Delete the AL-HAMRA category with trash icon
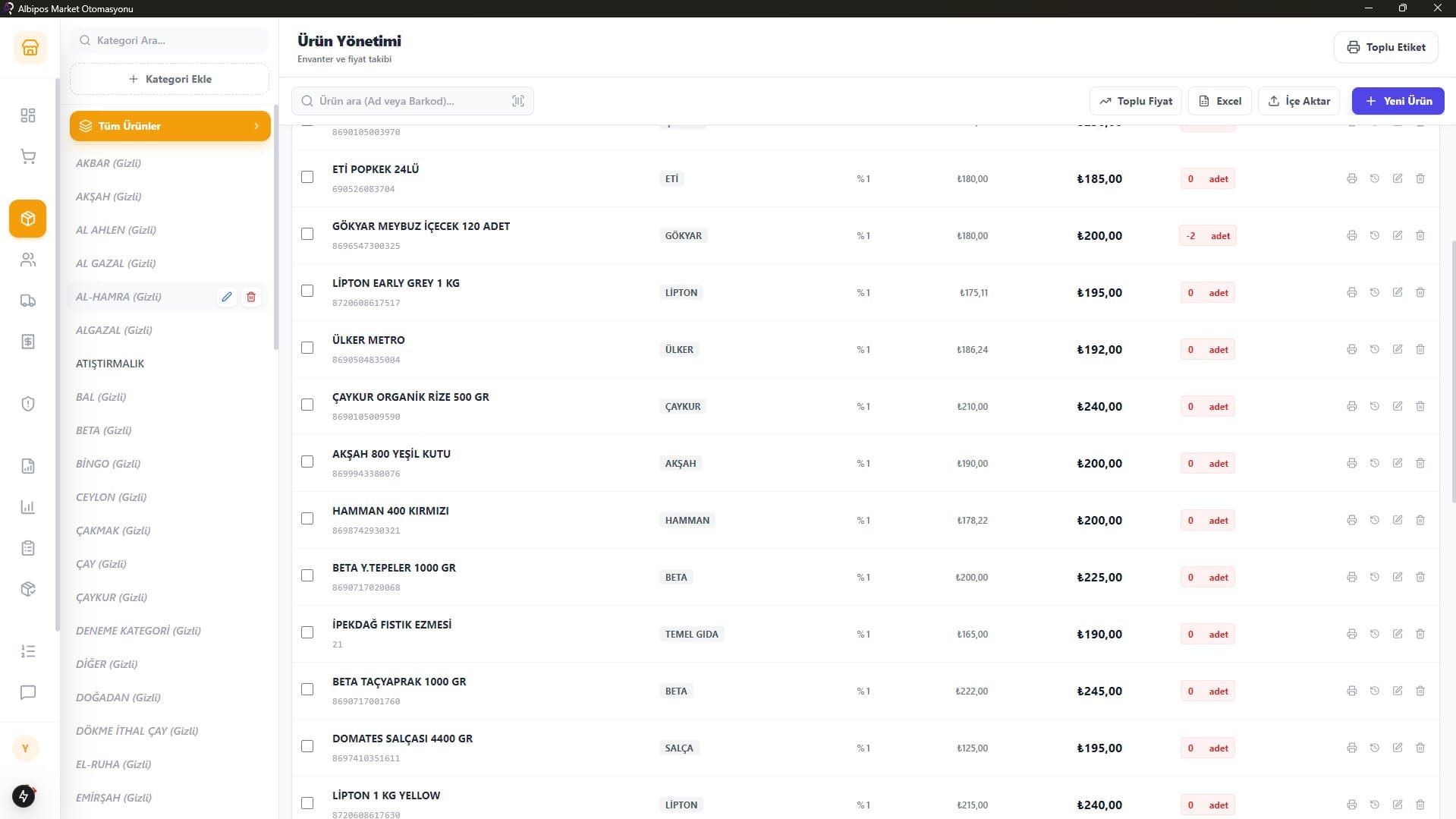This screenshot has height=819, width=1456. 251,297
